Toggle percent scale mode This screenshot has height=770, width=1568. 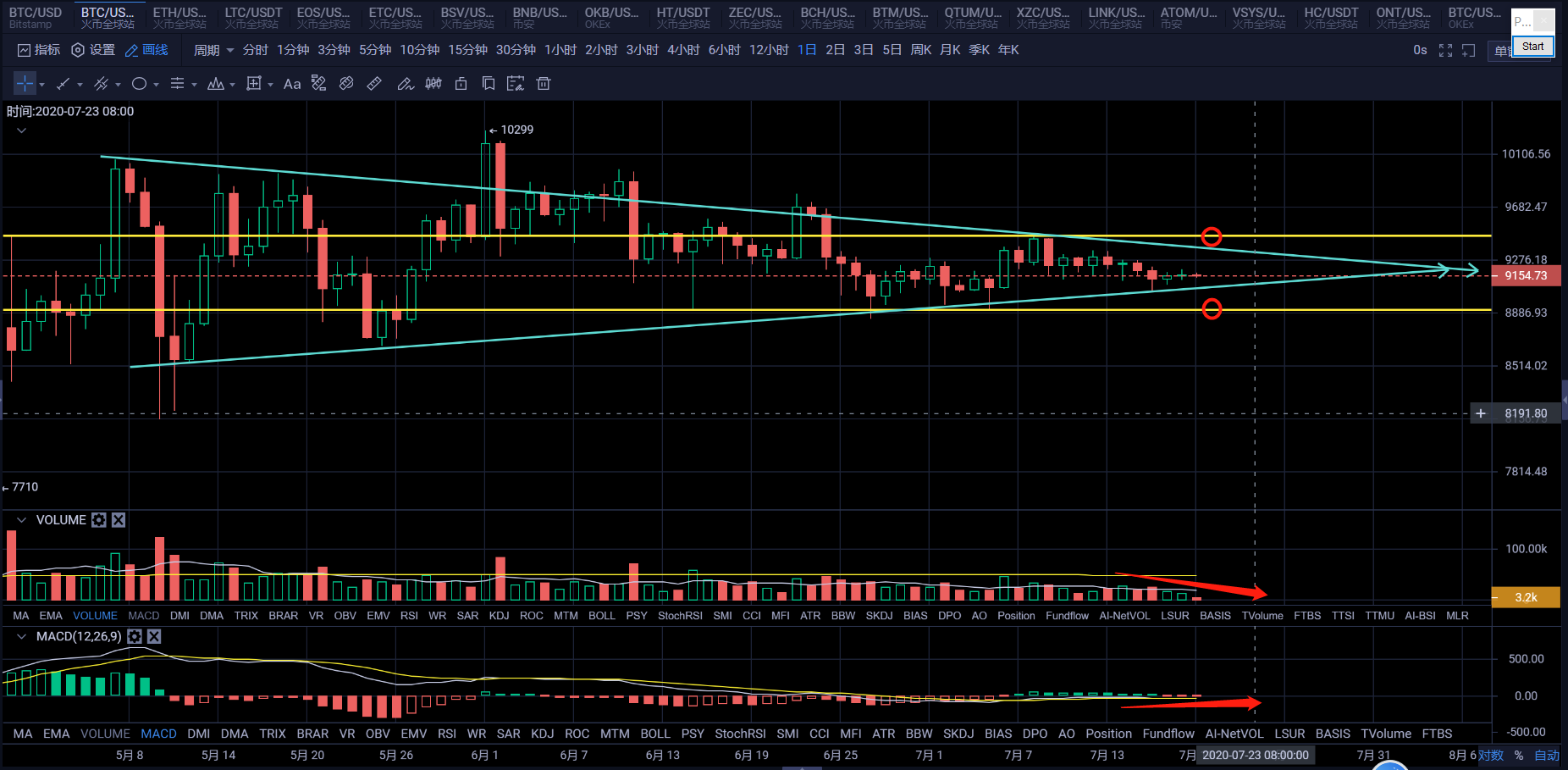tap(1519, 755)
